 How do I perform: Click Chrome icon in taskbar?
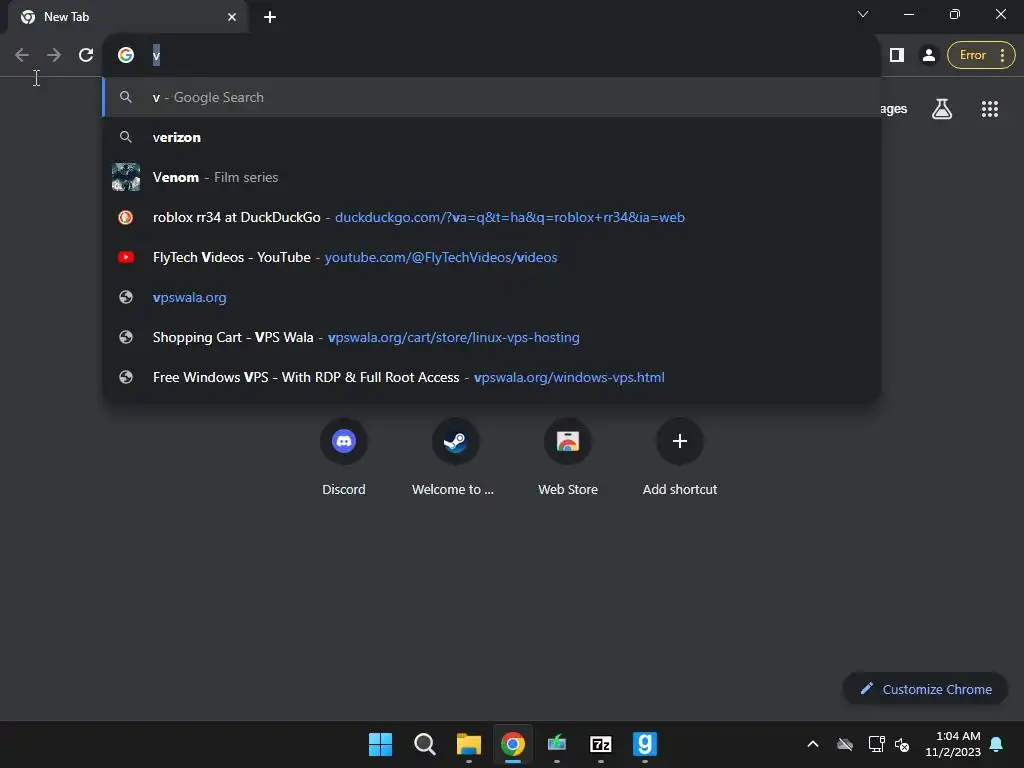tap(513, 744)
